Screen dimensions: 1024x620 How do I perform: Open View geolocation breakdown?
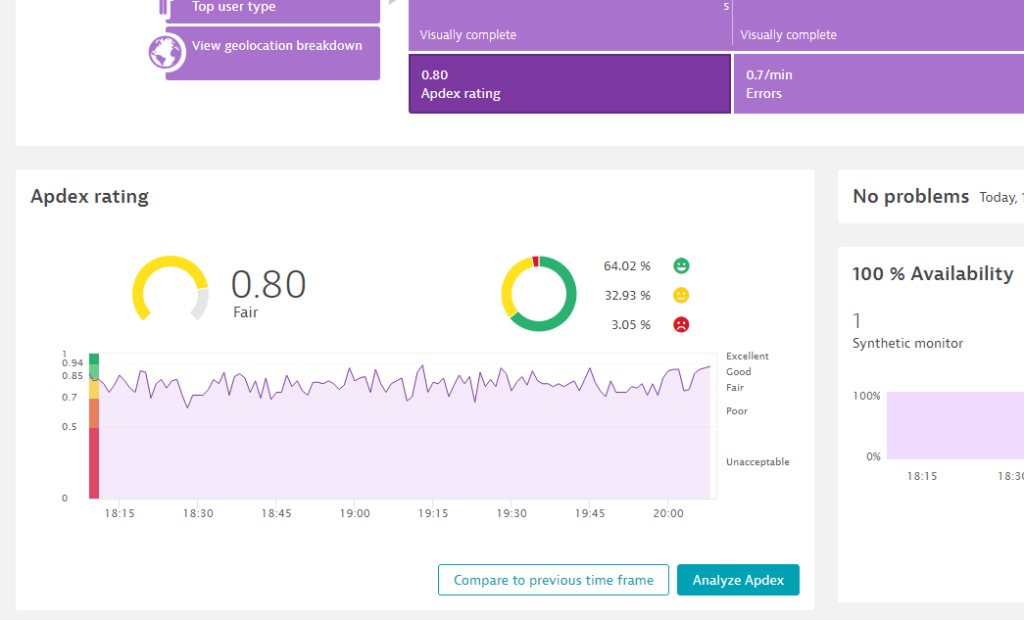tap(276, 46)
